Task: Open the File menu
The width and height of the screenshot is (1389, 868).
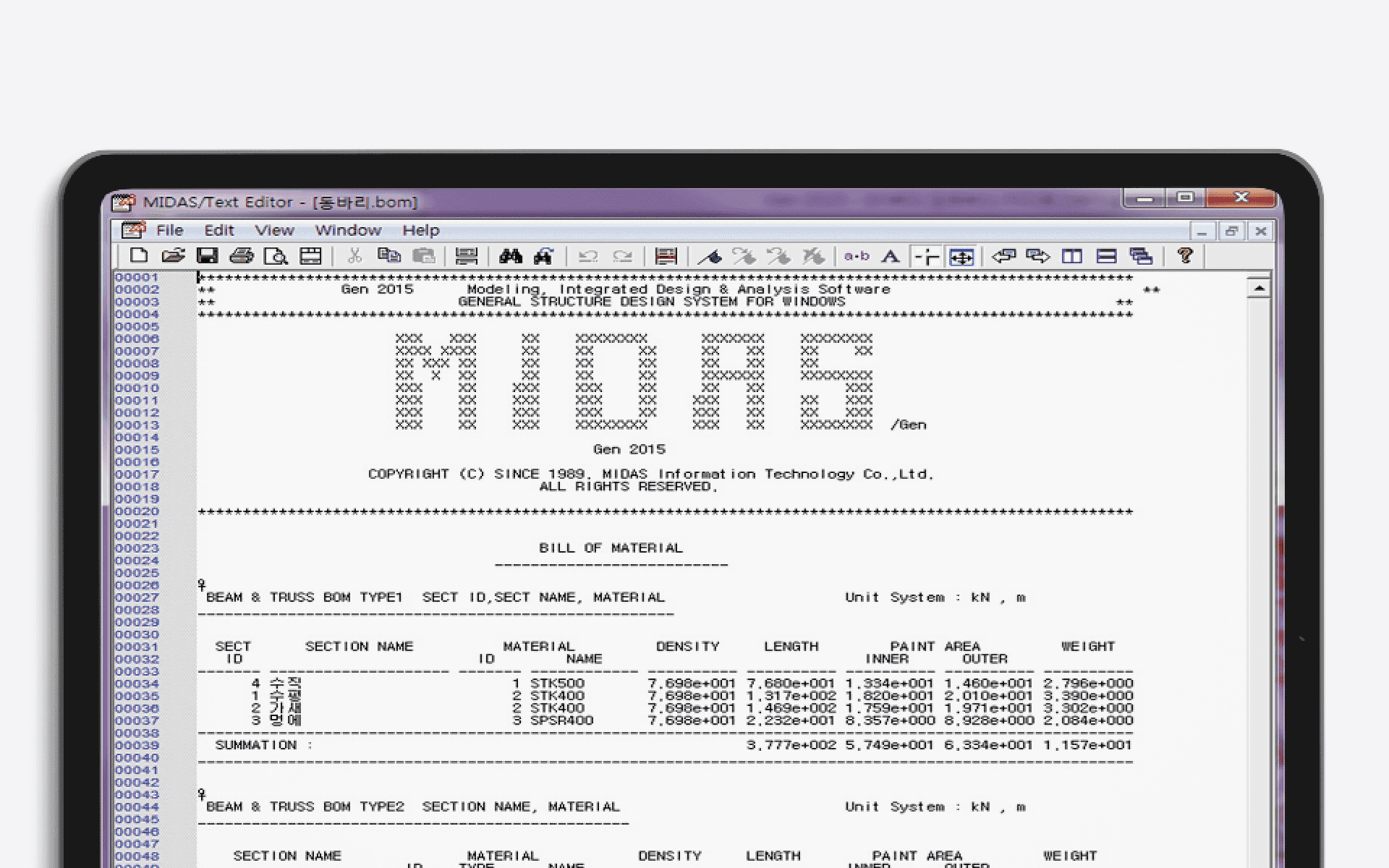Action: (170, 230)
